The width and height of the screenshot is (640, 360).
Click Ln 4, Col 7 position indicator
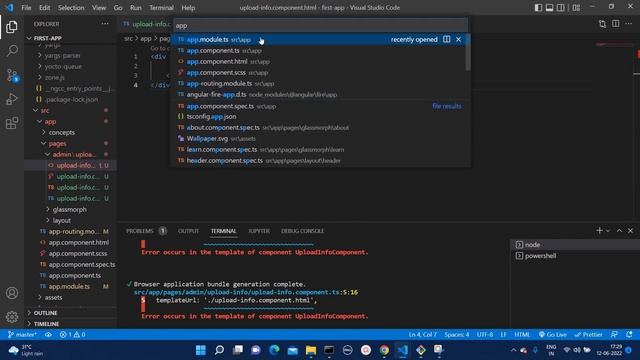pyautogui.click(x=422, y=334)
